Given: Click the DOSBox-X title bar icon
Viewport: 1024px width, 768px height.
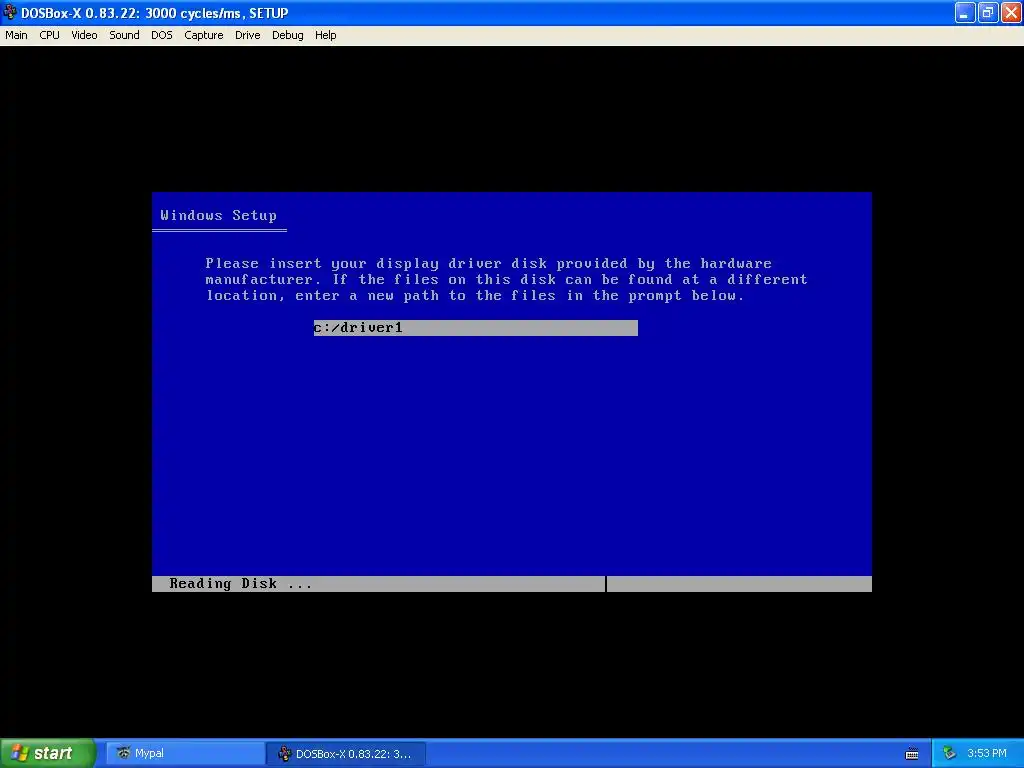Looking at the screenshot, I should pos(9,12).
